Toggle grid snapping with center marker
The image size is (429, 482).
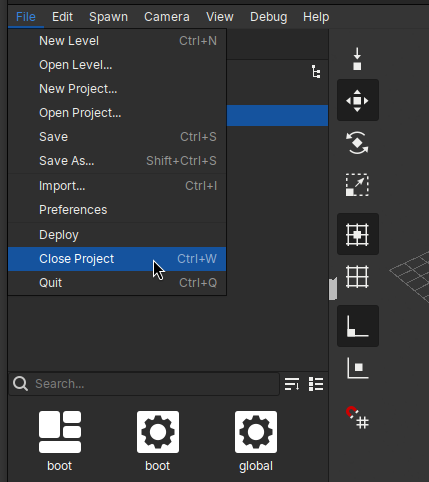coord(358,234)
